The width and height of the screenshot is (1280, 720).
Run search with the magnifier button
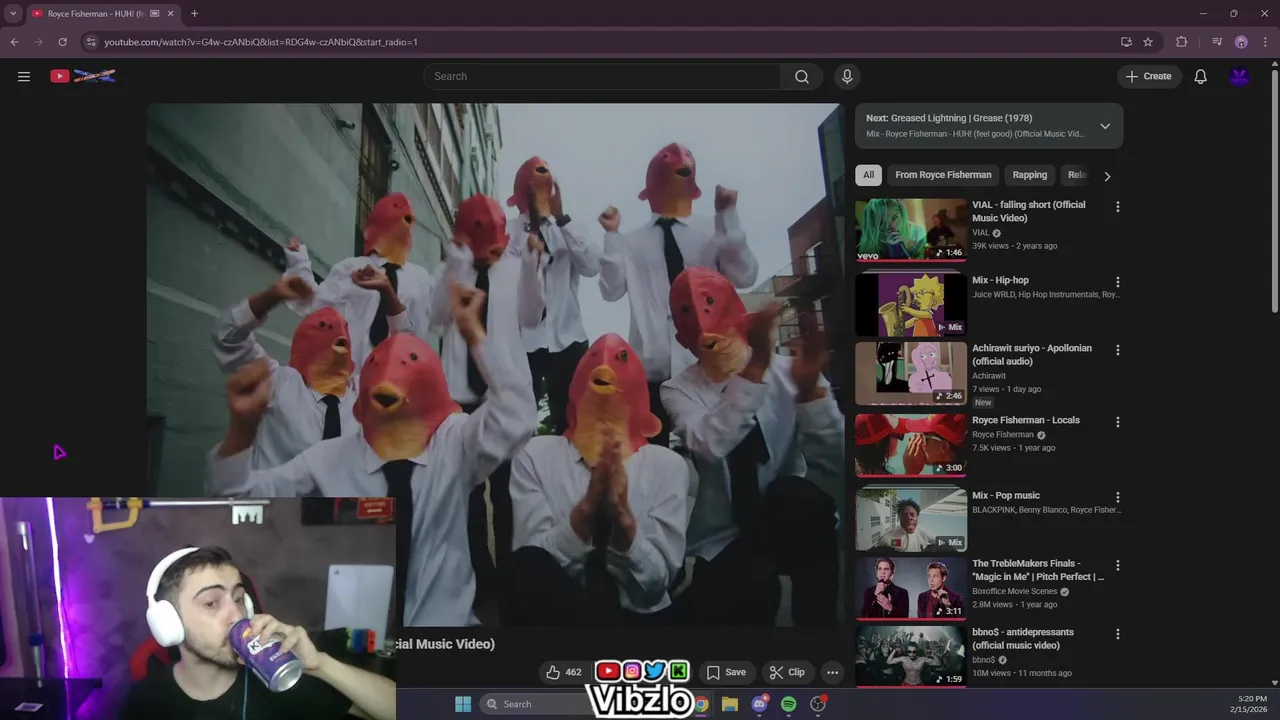[801, 76]
